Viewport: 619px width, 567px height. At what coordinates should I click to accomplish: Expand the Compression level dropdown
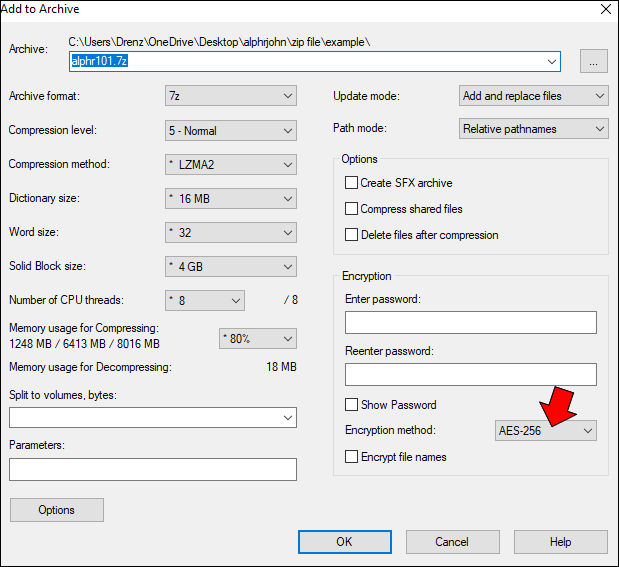tap(231, 131)
